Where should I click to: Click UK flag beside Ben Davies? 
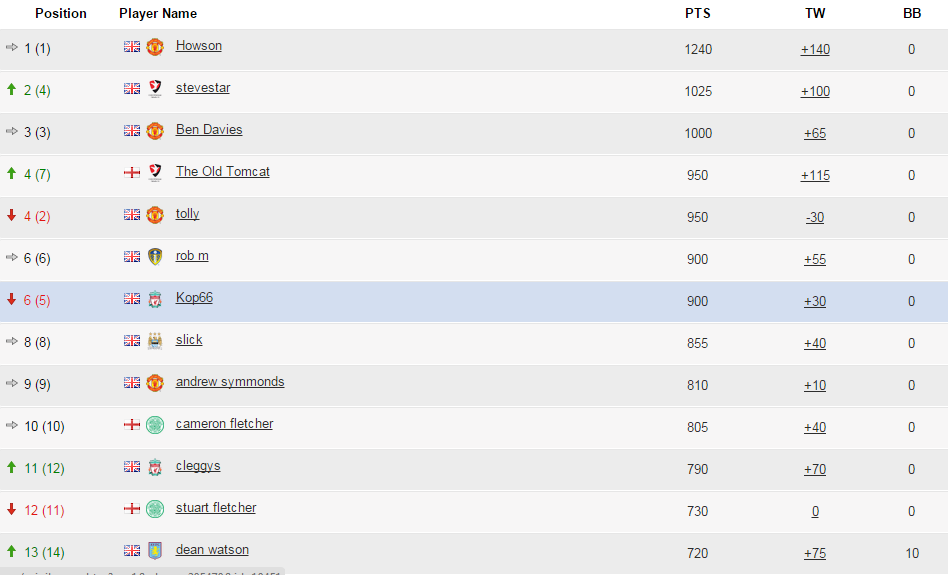tap(132, 131)
